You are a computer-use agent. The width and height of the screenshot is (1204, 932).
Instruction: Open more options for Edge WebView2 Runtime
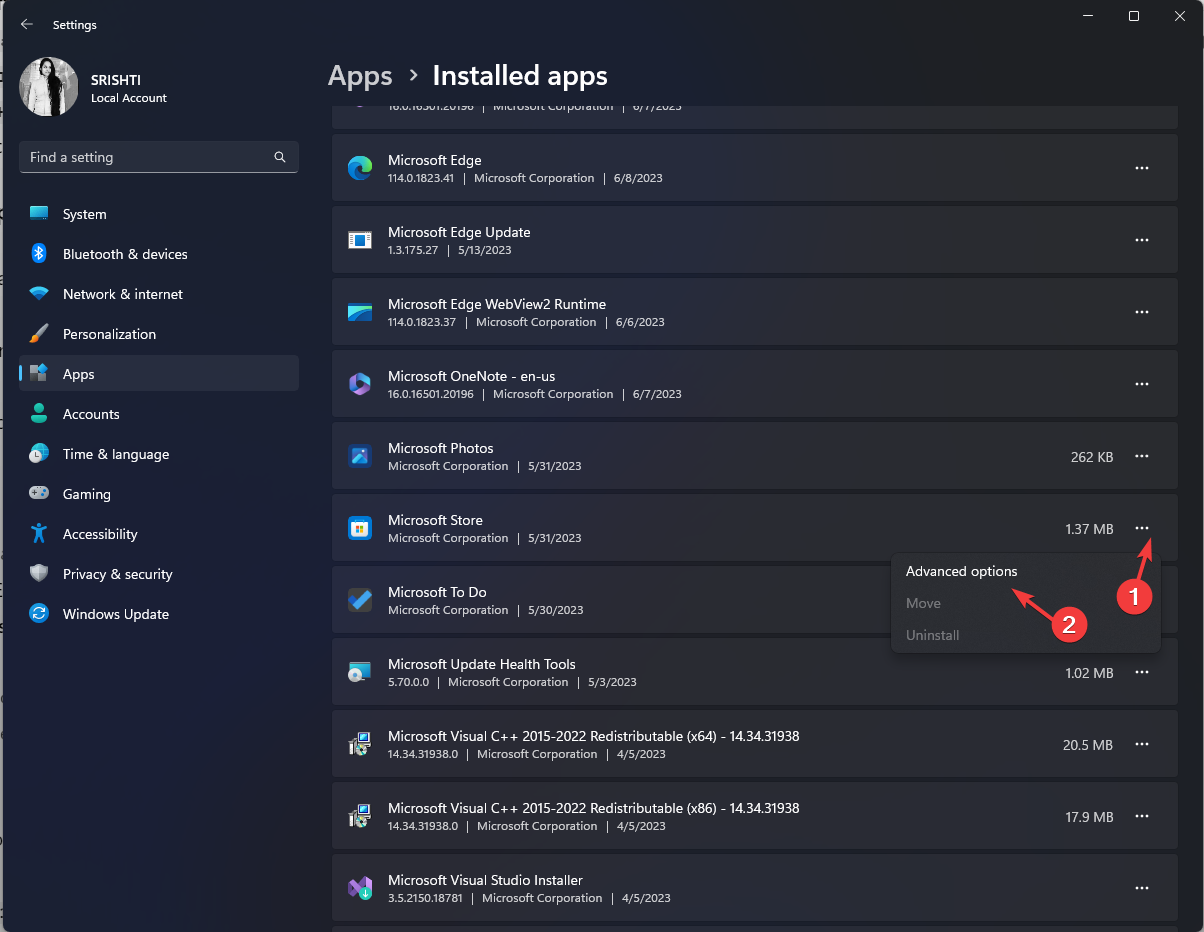1142,312
